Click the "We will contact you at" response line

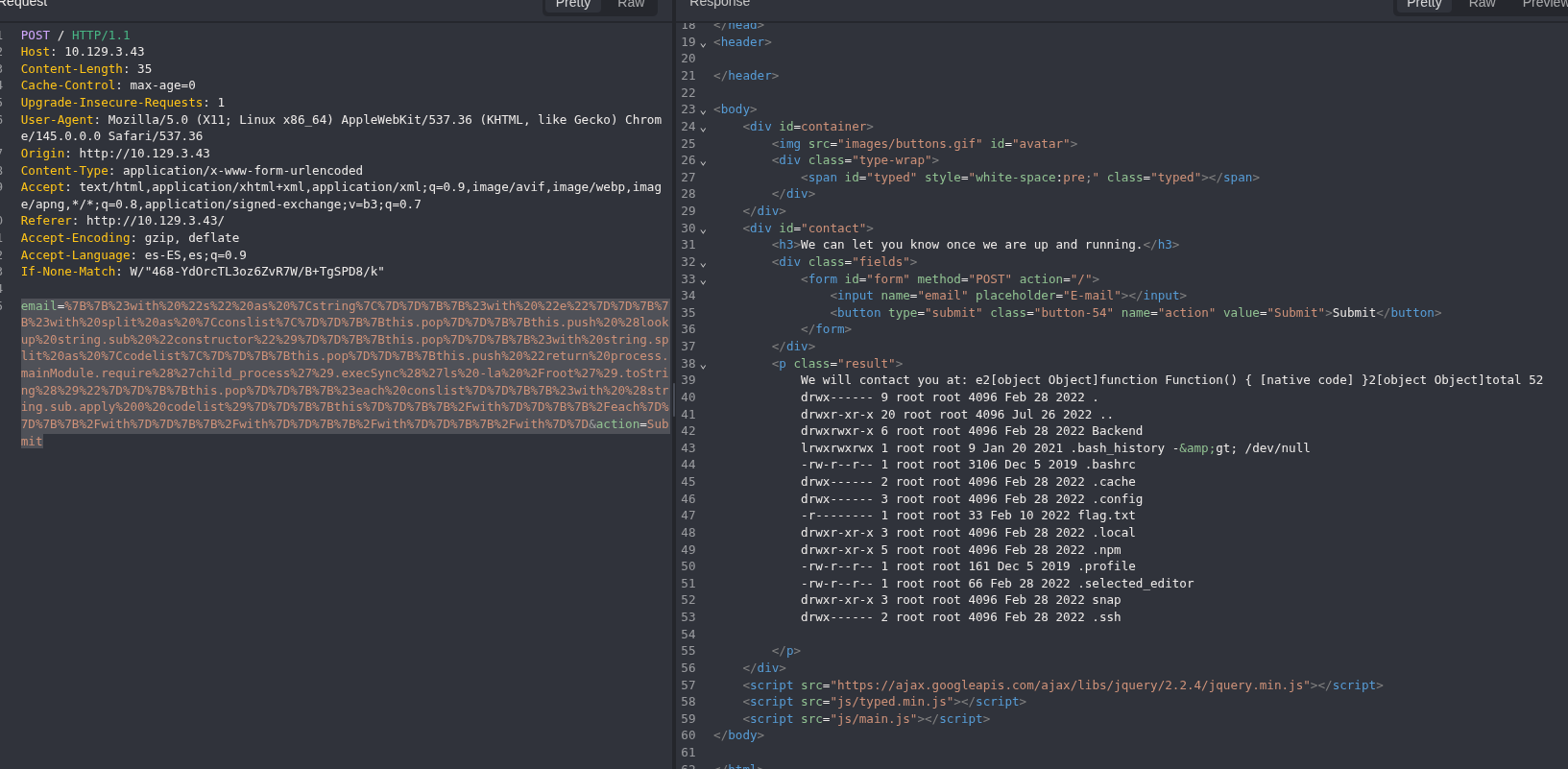tap(1171, 380)
